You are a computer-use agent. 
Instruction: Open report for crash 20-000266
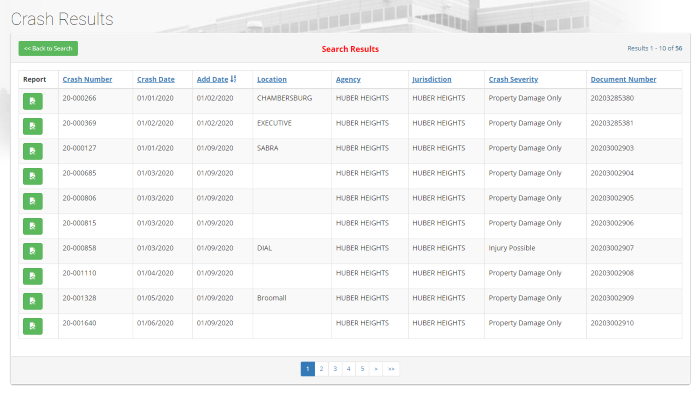33,101
